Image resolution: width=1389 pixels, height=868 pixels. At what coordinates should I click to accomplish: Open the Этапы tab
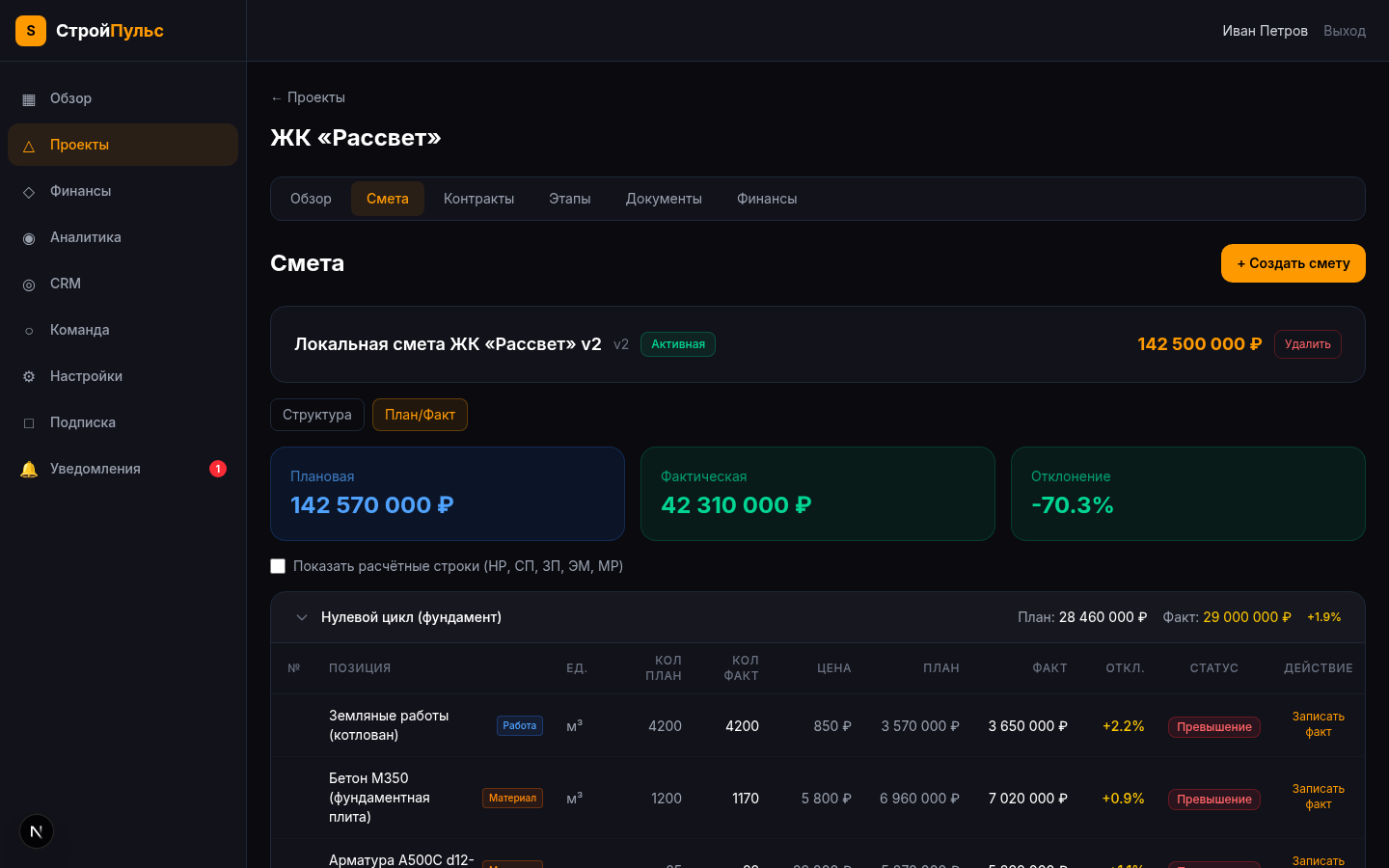[x=569, y=199]
